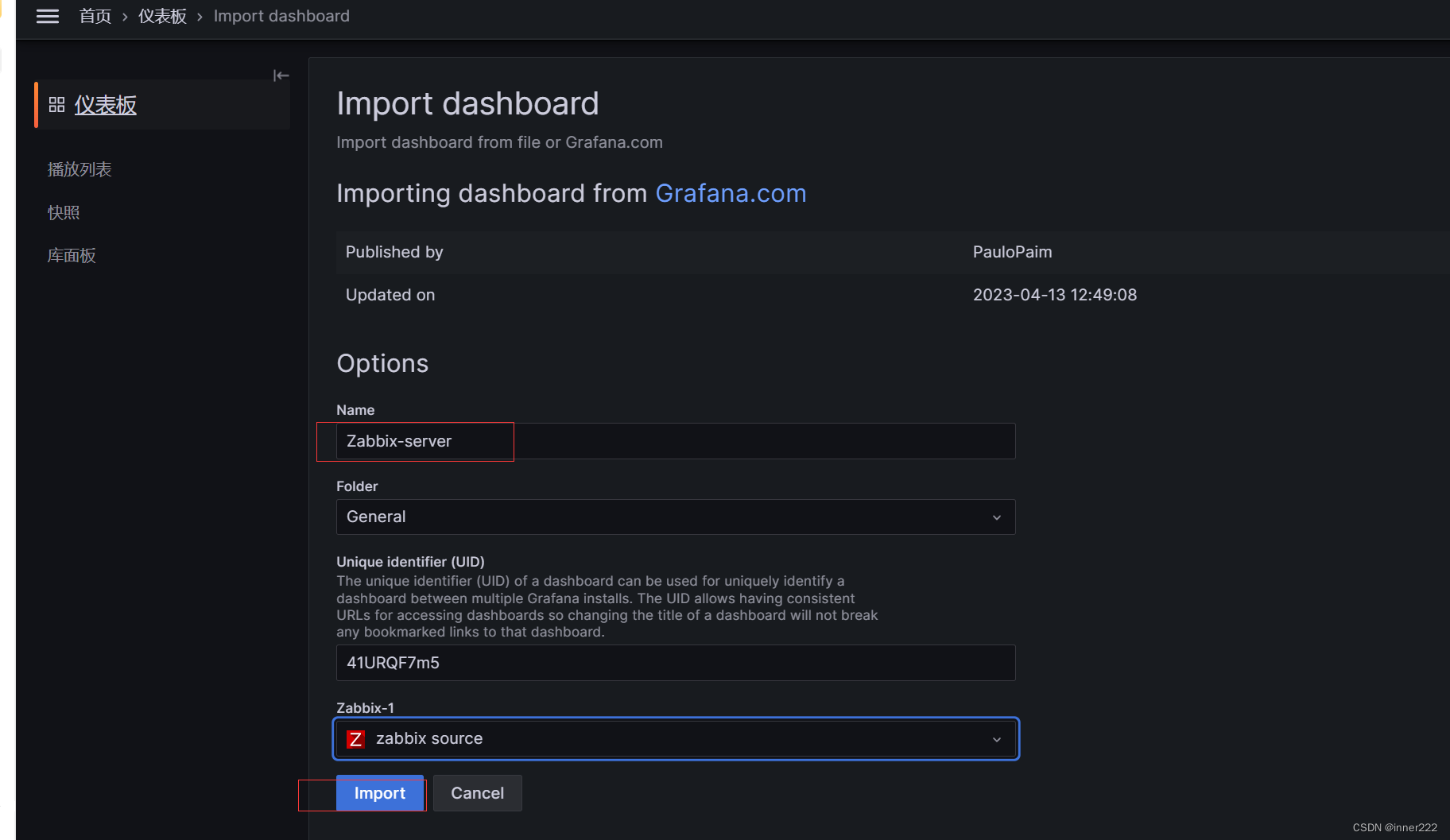Open the hamburger navigation menu
This screenshot has height=840, width=1450.
point(48,17)
